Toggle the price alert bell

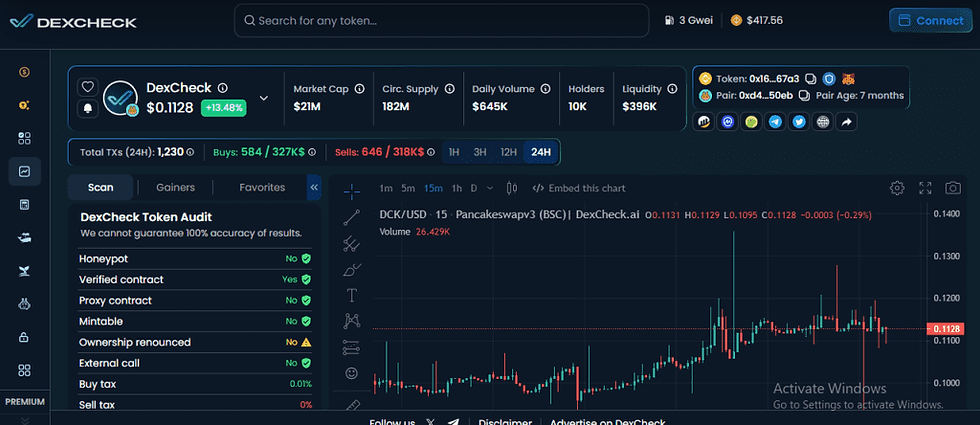click(x=88, y=109)
